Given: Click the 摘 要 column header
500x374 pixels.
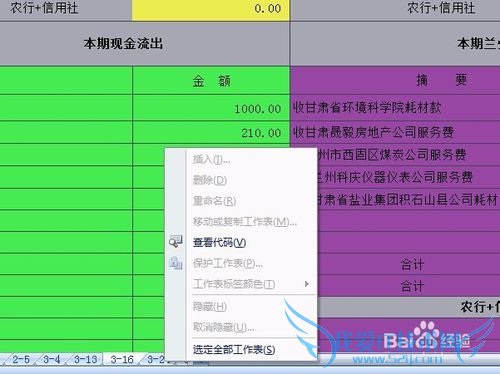Looking at the screenshot, I should click(395, 80).
